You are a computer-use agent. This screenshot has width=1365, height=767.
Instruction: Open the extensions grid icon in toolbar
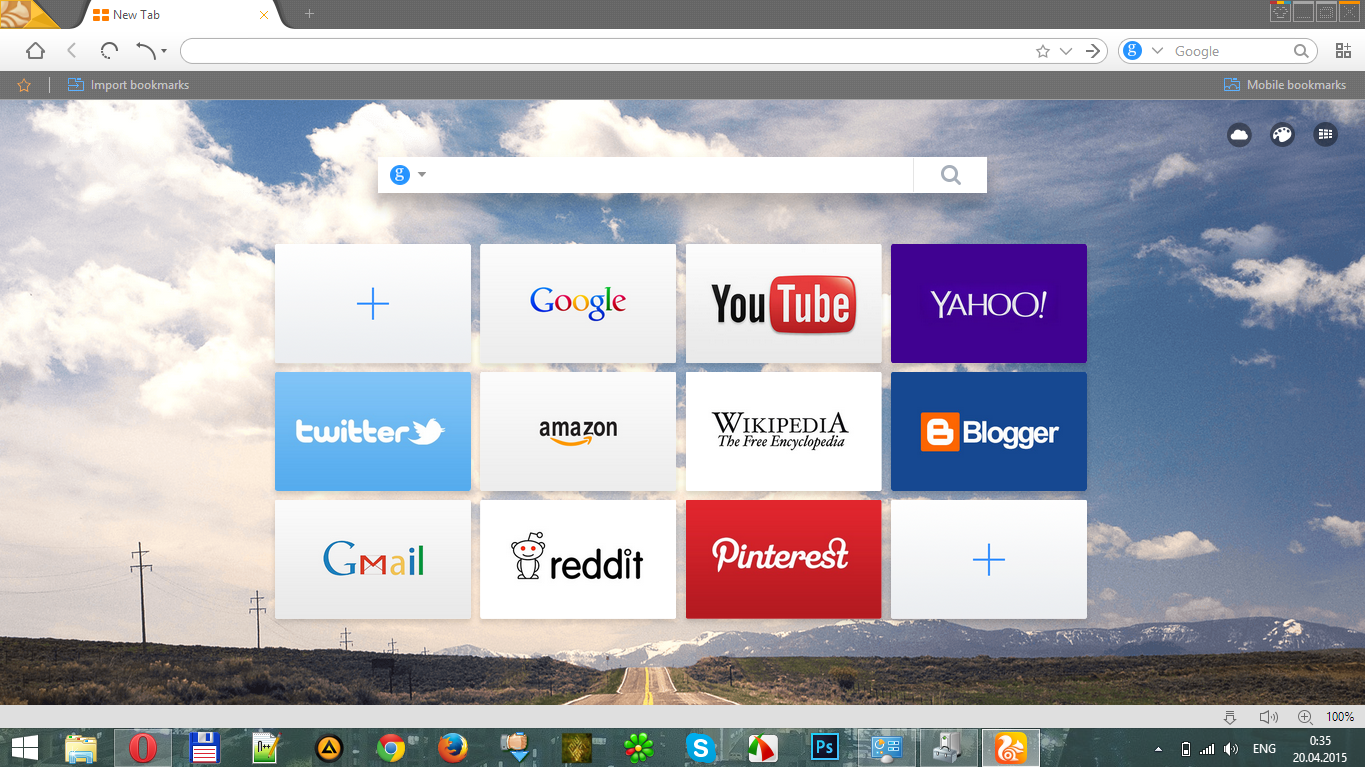(1343, 51)
